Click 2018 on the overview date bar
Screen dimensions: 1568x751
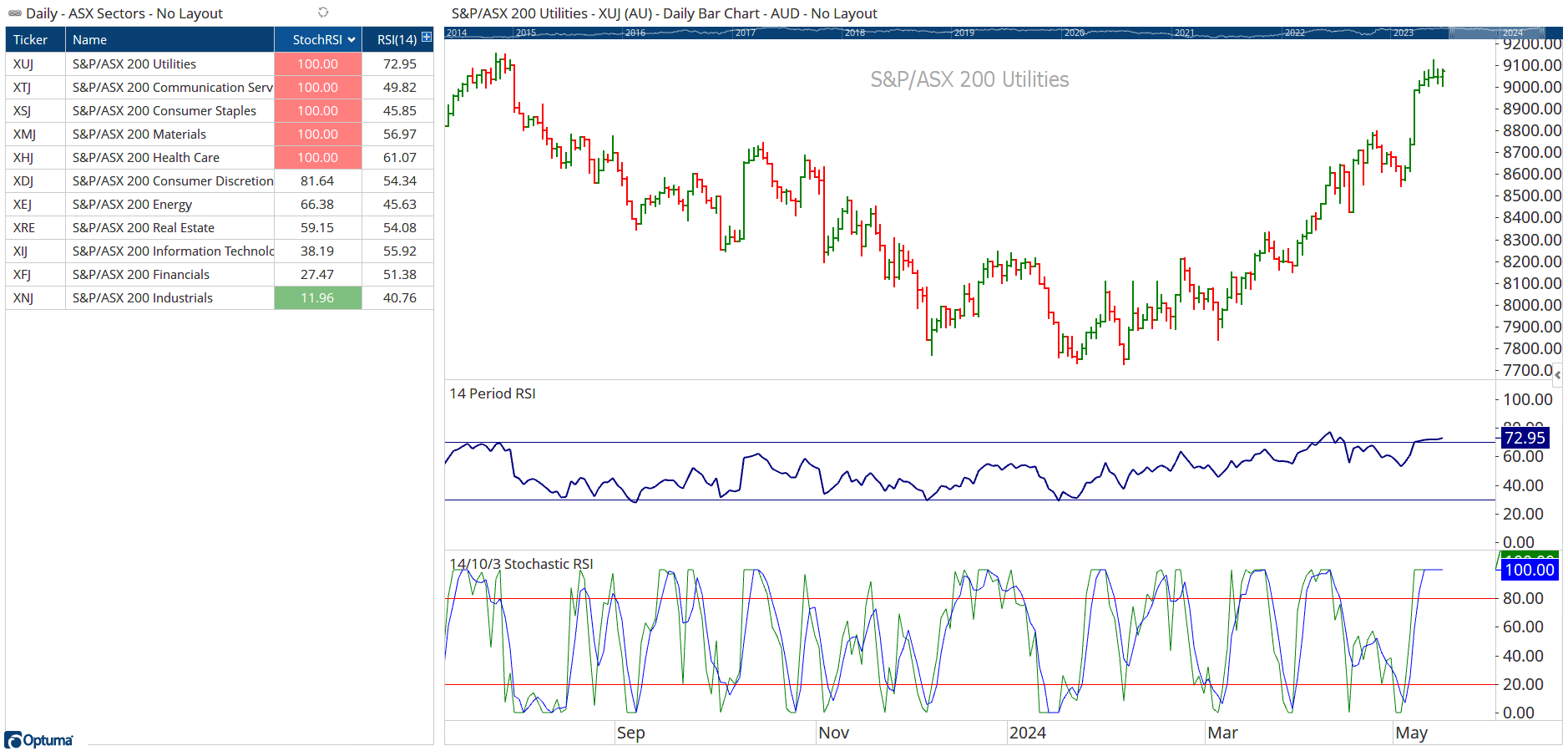coord(855,33)
